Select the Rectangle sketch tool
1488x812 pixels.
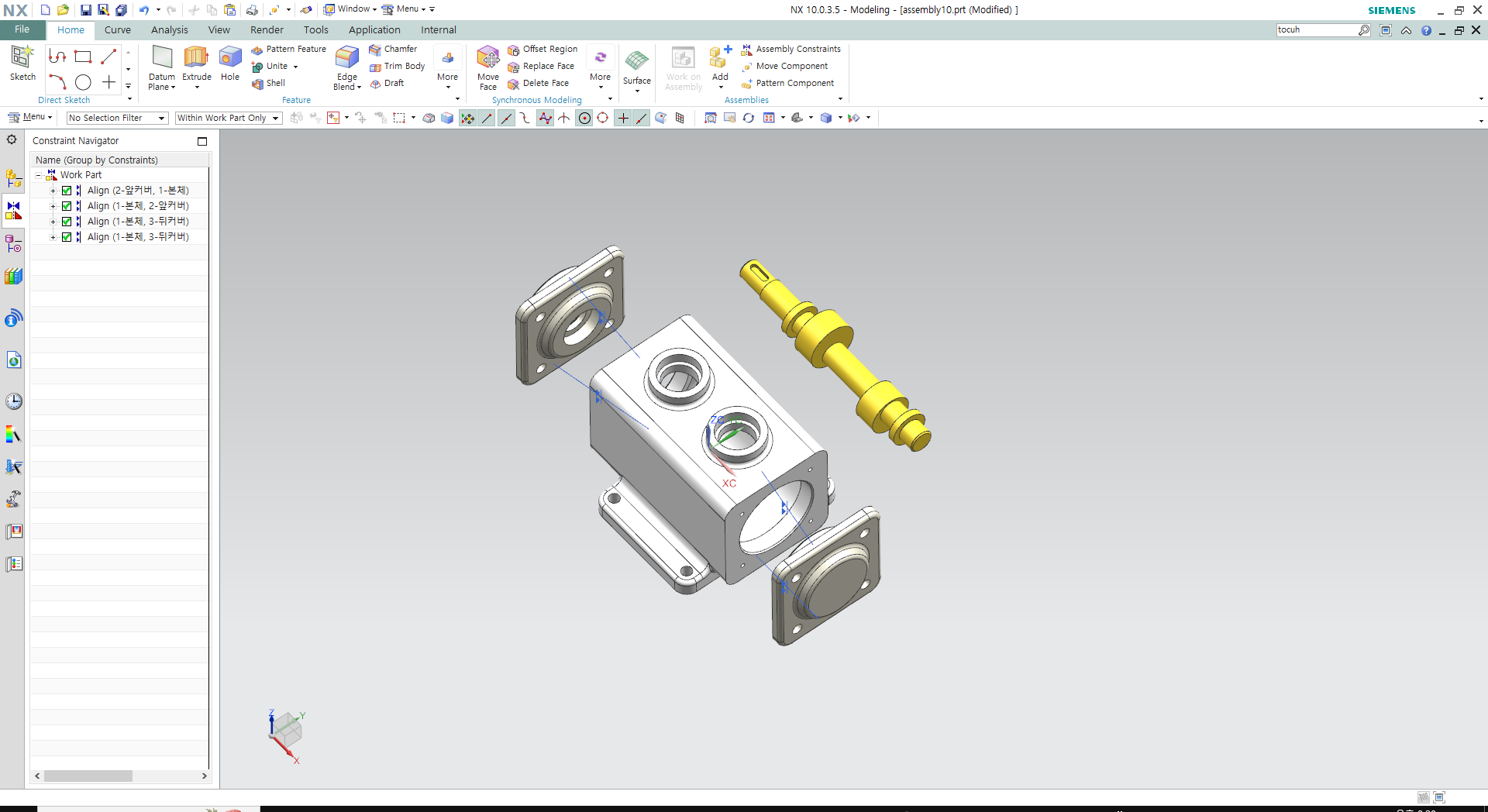[x=83, y=57]
